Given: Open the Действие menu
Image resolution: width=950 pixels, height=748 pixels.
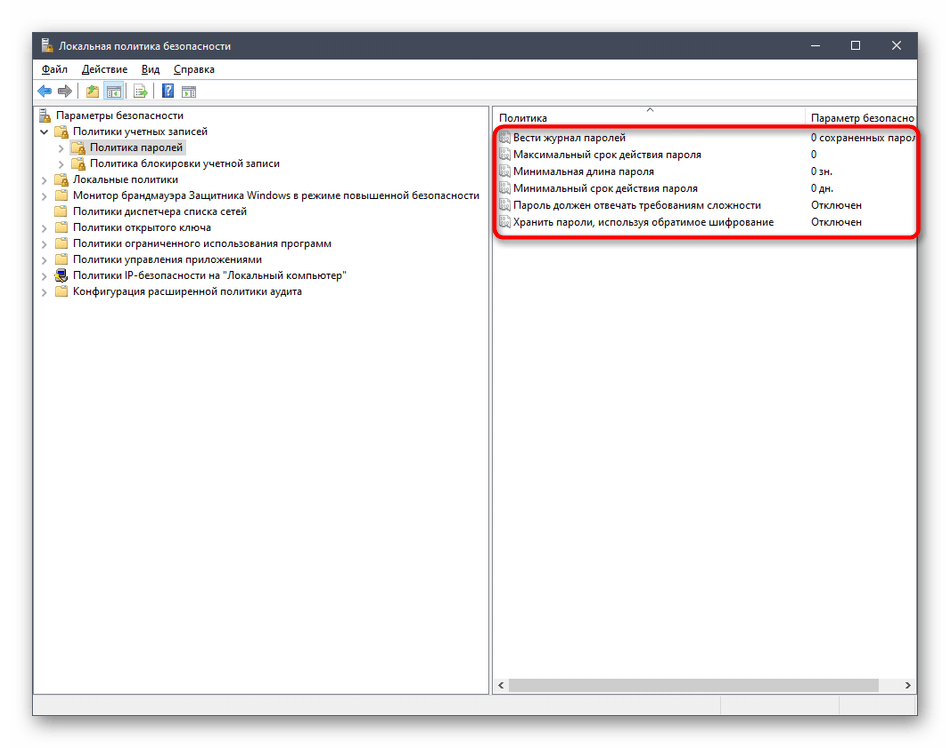Looking at the screenshot, I should [104, 69].
